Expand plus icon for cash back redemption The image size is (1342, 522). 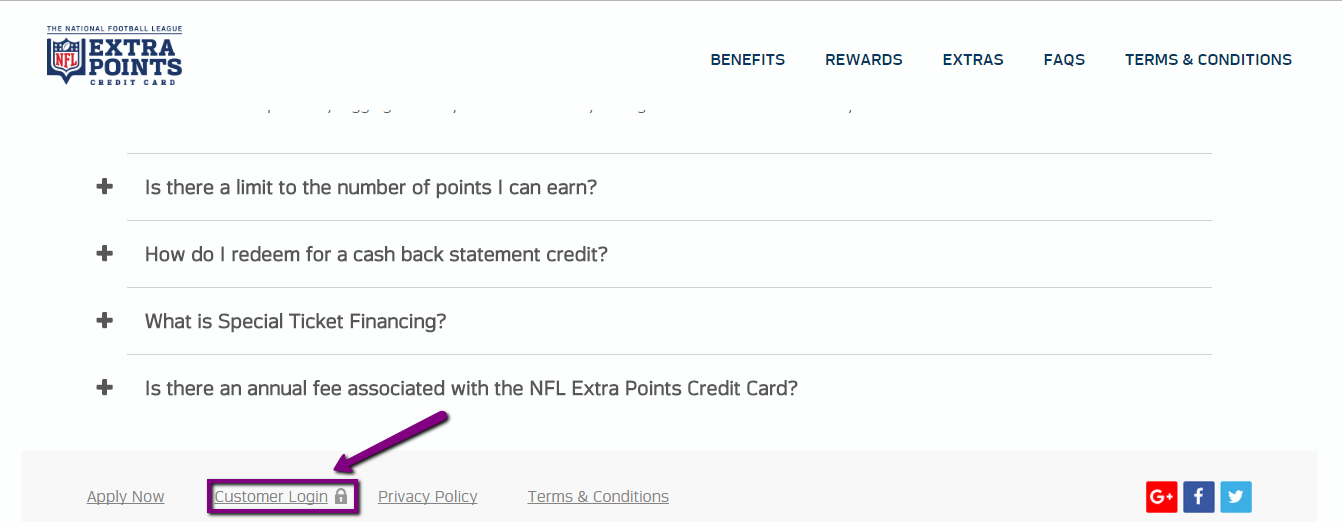pyautogui.click(x=104, y=253)
